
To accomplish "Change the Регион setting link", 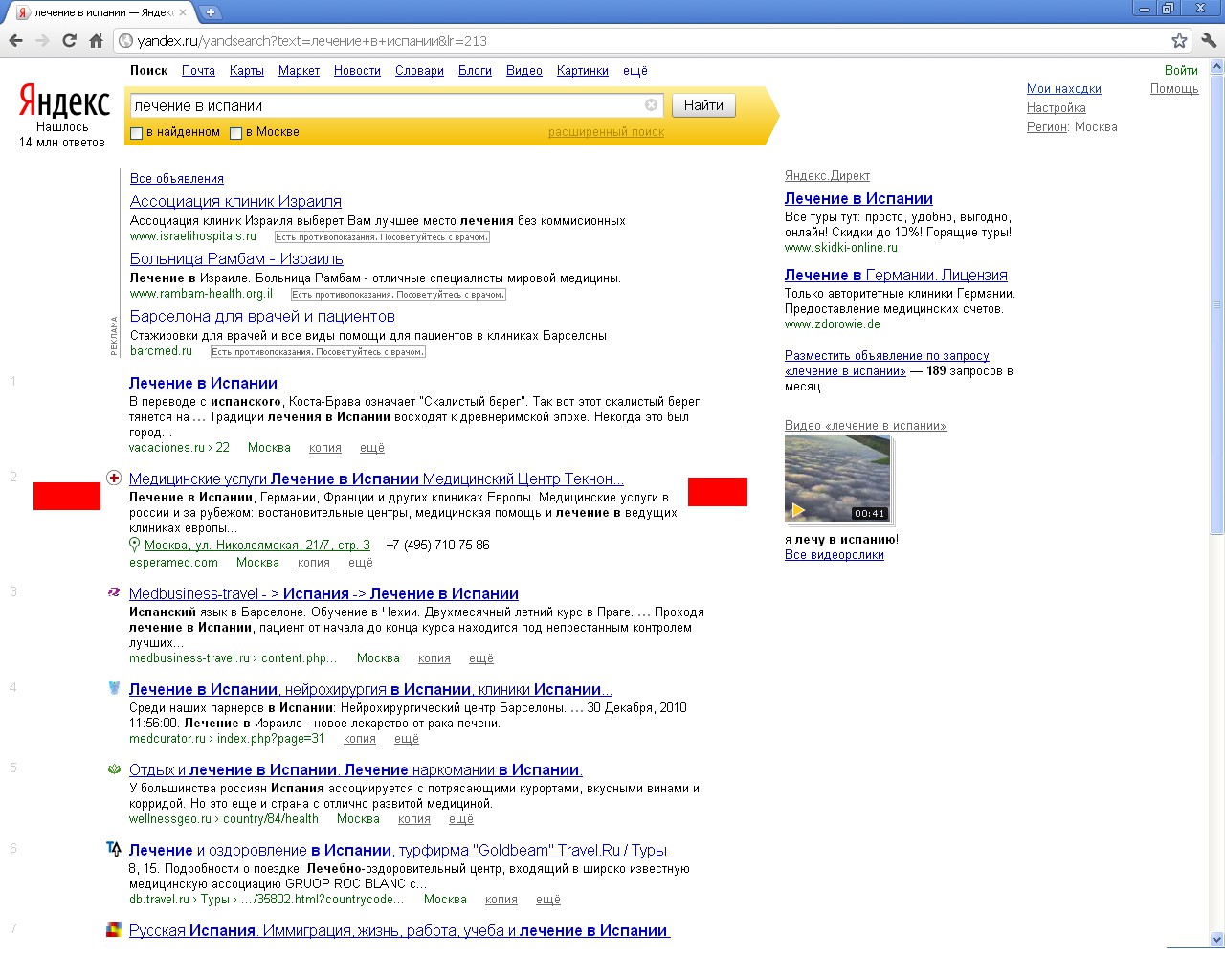I will click(1047, 127).
